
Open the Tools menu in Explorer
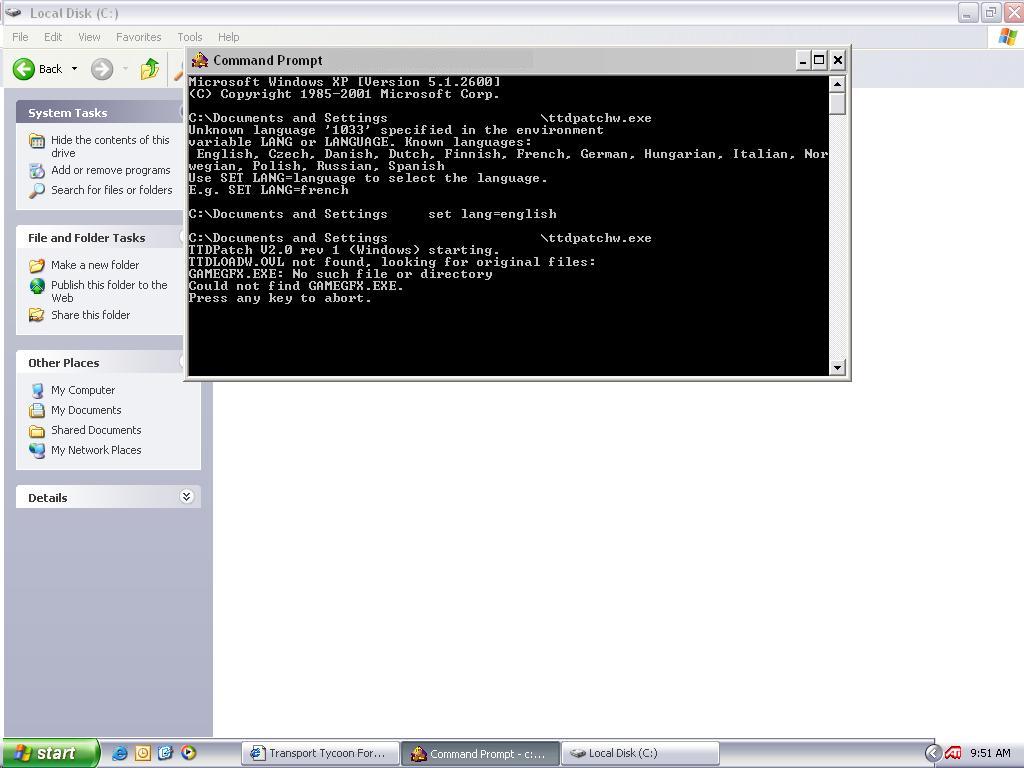(x=190, y=37)
